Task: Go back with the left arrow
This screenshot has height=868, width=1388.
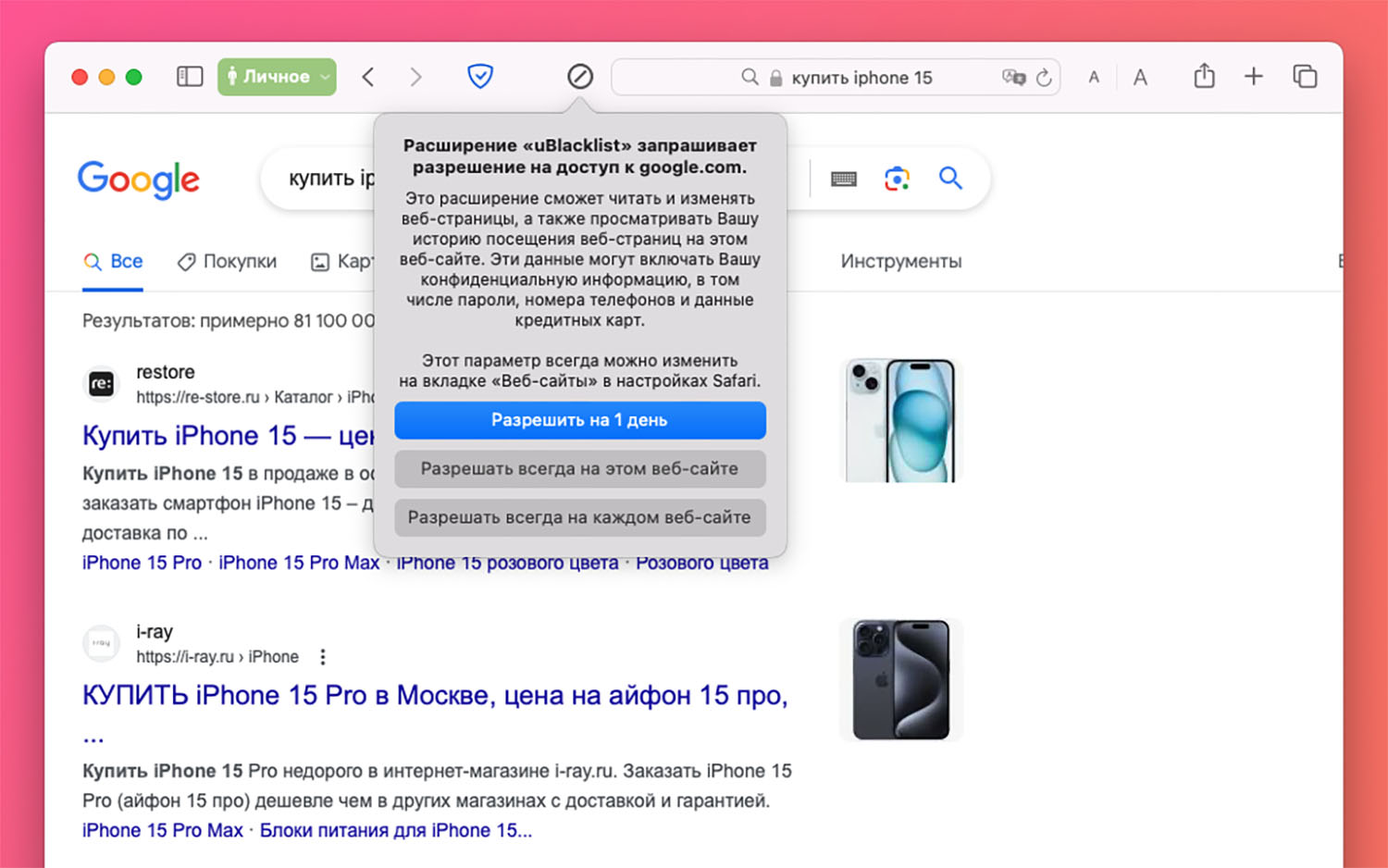Action: point(368,77)
